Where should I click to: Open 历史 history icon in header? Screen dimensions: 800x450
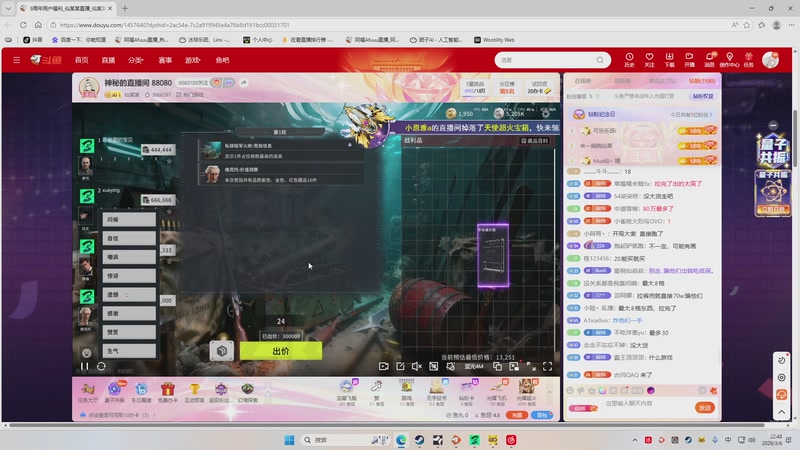pyautogui.click(x=629, y=60)
